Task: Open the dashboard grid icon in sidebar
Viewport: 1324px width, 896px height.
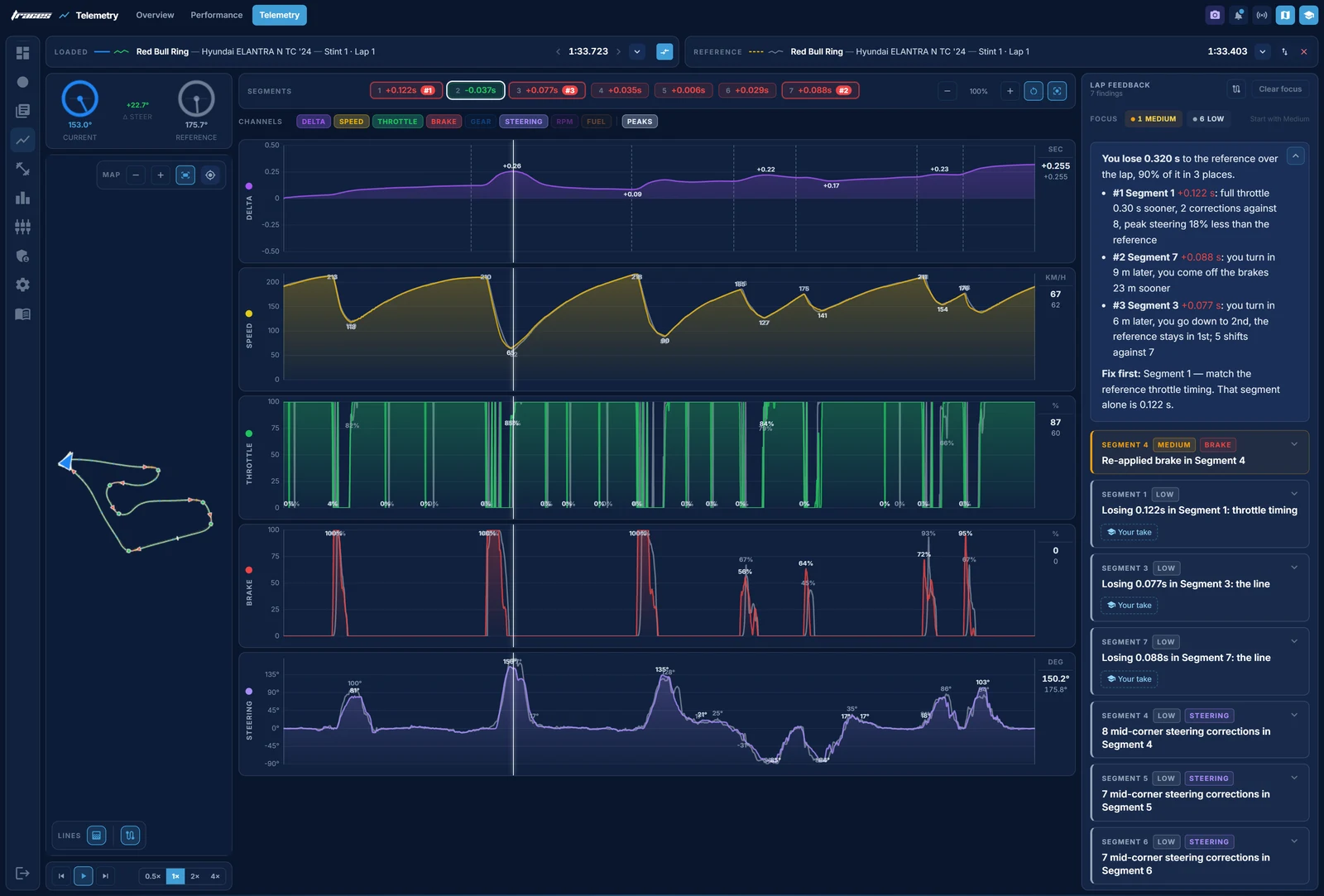Action: (22, 53)
